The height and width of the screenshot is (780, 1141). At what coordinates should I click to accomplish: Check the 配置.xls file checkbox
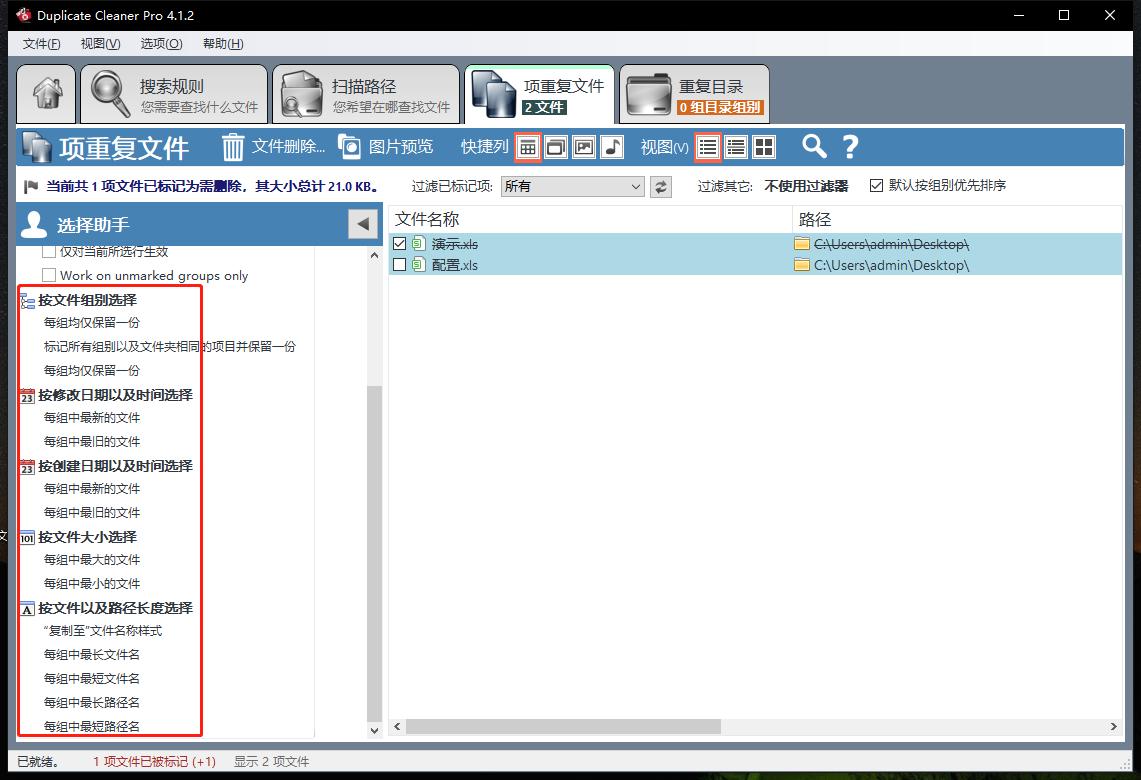click(x=399, y=265)
